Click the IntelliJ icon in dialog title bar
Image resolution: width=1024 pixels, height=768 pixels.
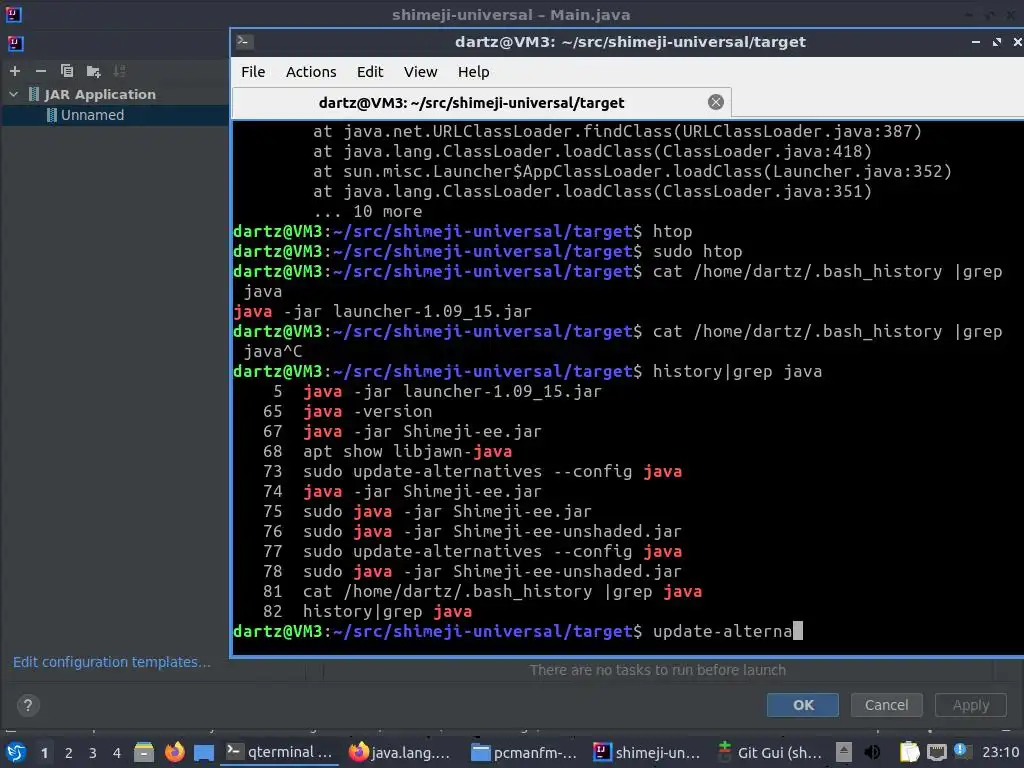point(15,44)
